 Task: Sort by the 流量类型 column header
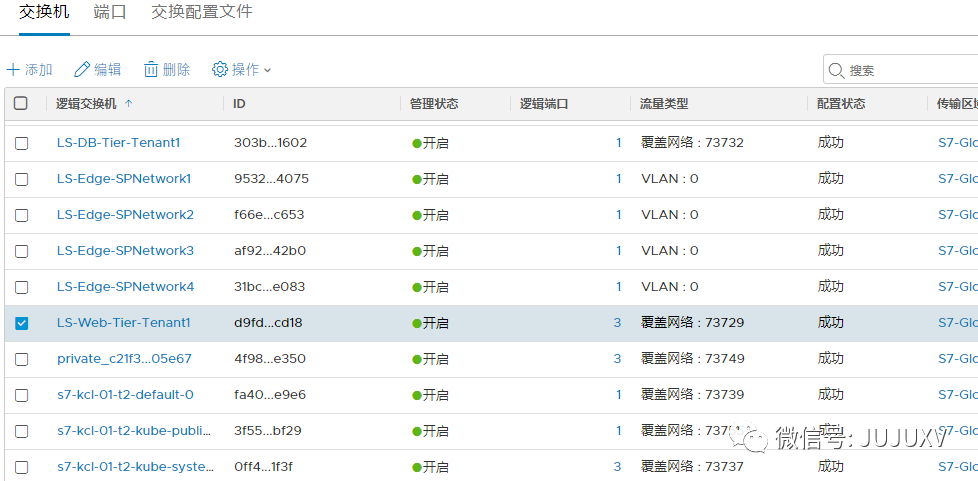coord(664,104)
